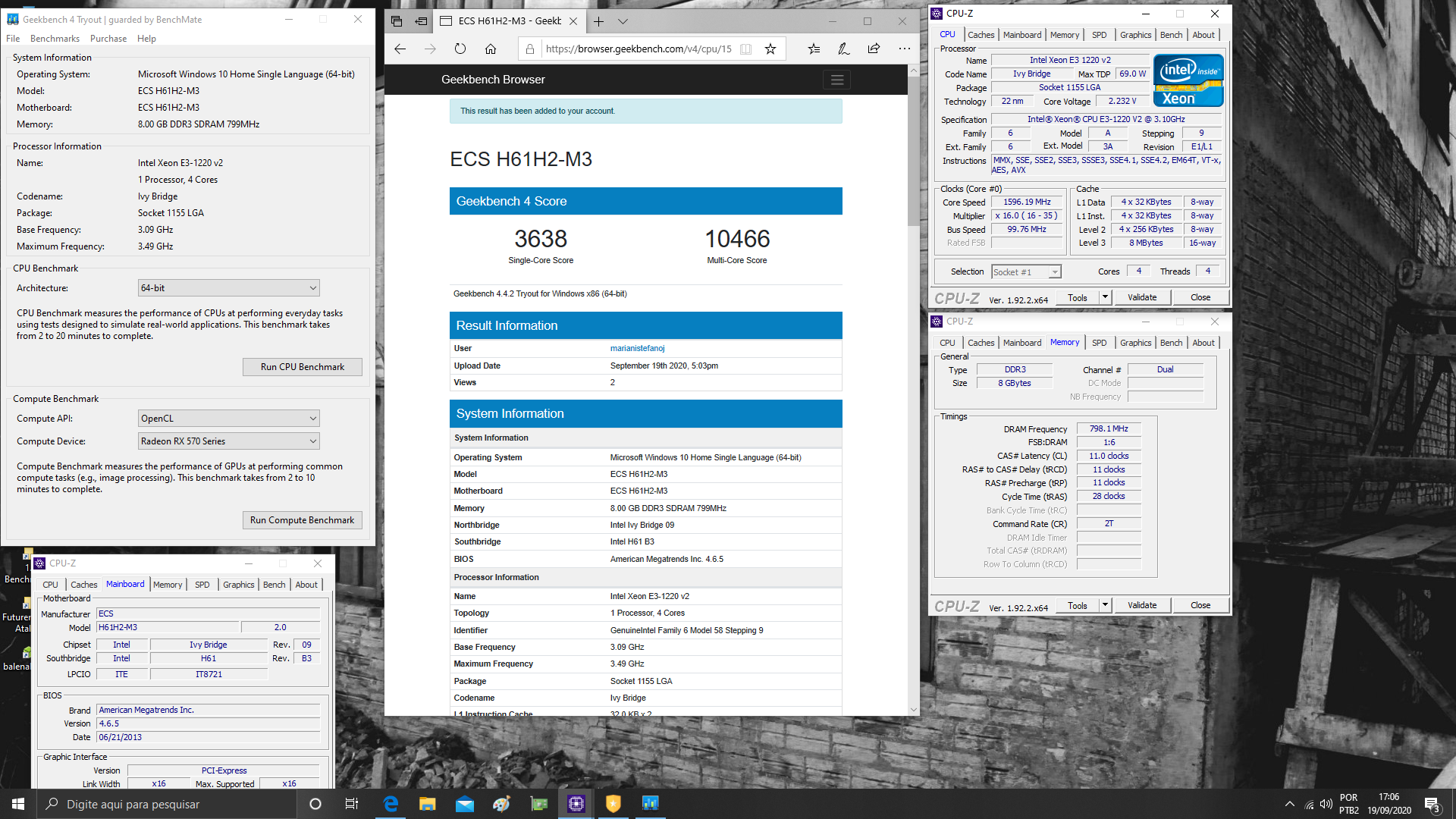Switch to Geekbench via taskbar icon
1456x819 pixels.
click(x=651, y=804)
